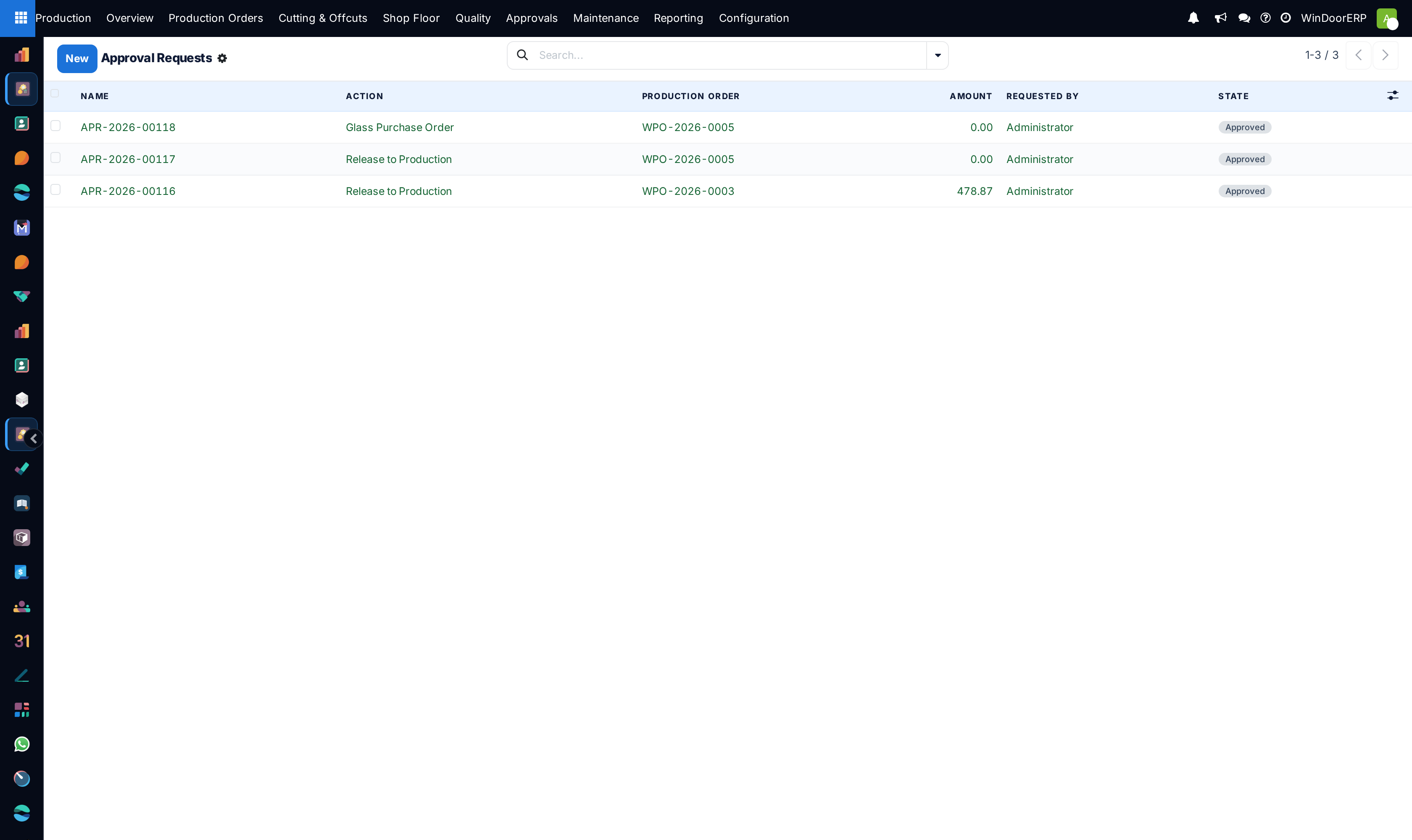Open the green user avatar menu
This screenshot has height=840, width=1412.
1386,18
